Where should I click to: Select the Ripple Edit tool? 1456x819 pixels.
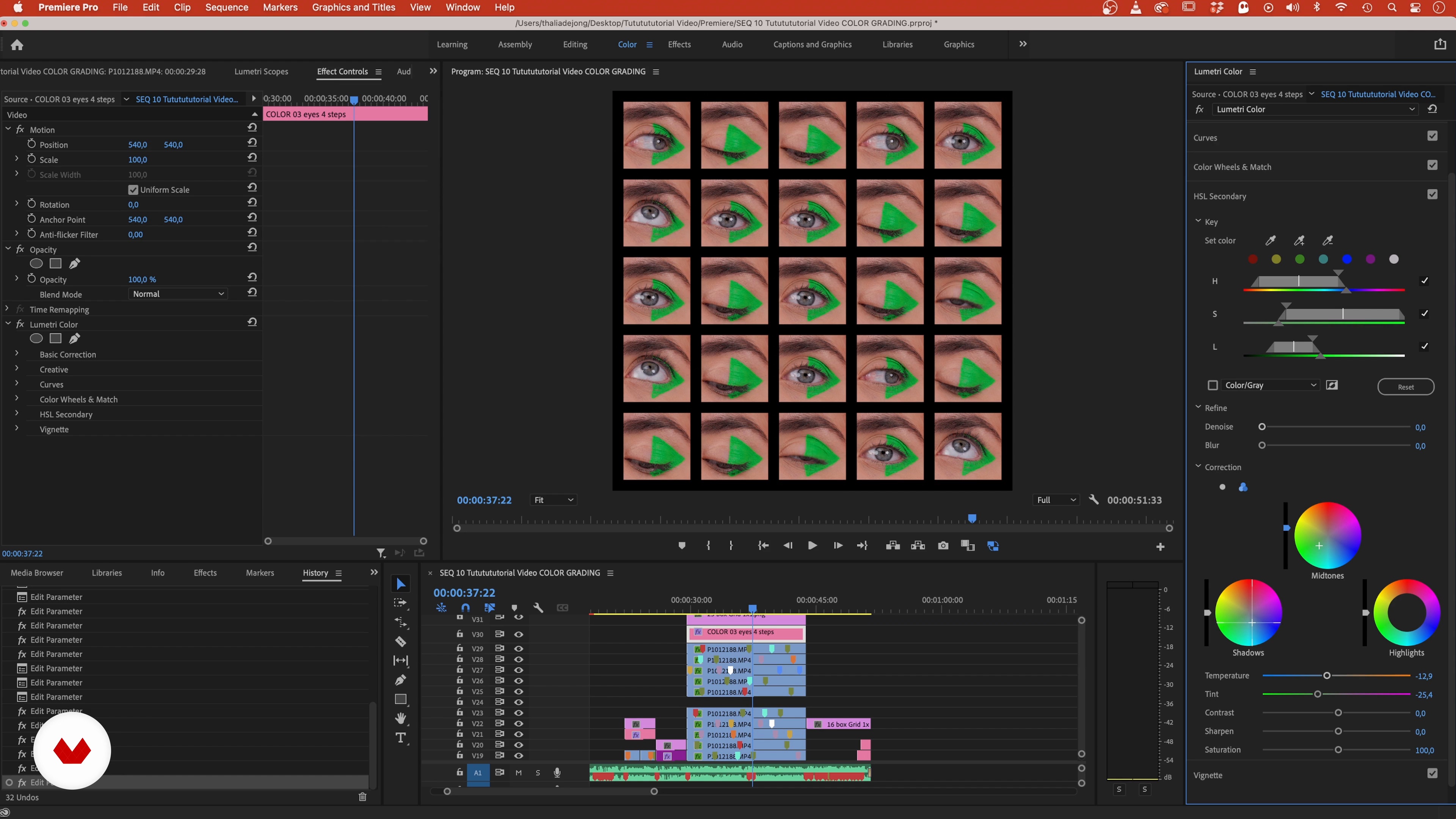tap(401, 622)
